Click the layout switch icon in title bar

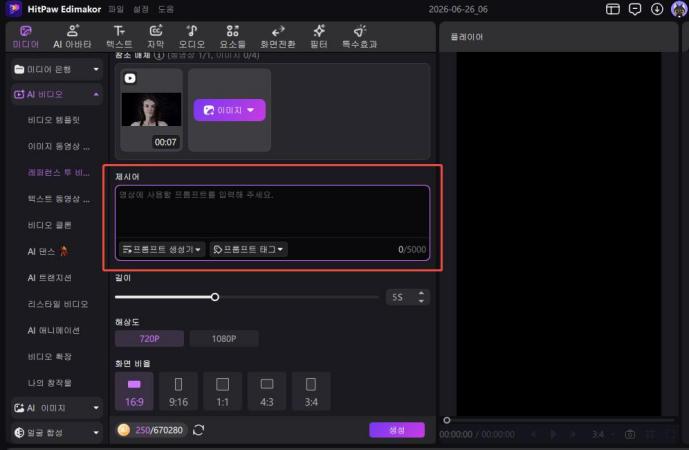coord(613,9)
